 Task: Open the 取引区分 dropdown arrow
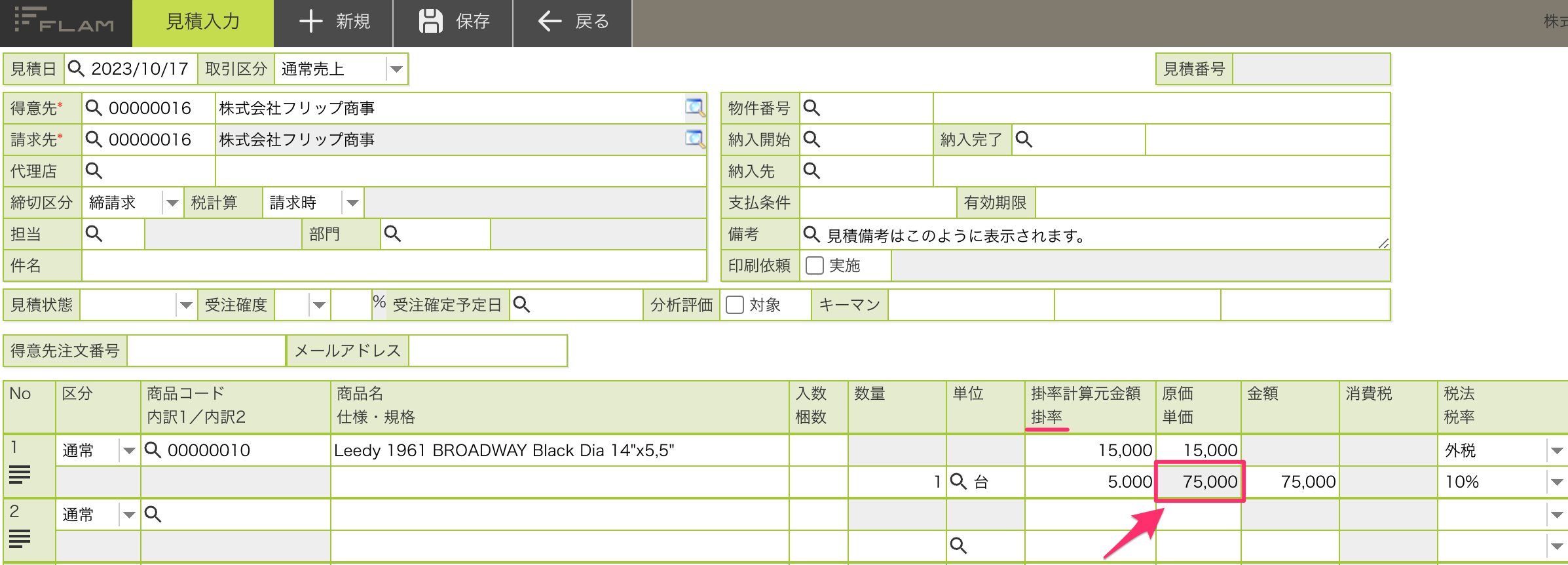(396, 69)
